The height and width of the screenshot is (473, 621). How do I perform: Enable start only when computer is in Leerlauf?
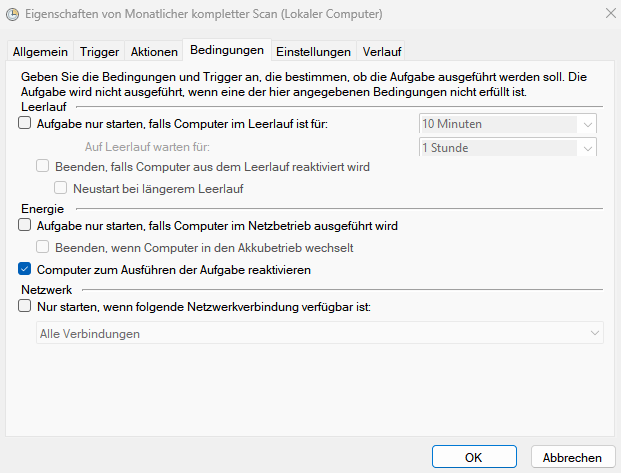tap(25, 123)
